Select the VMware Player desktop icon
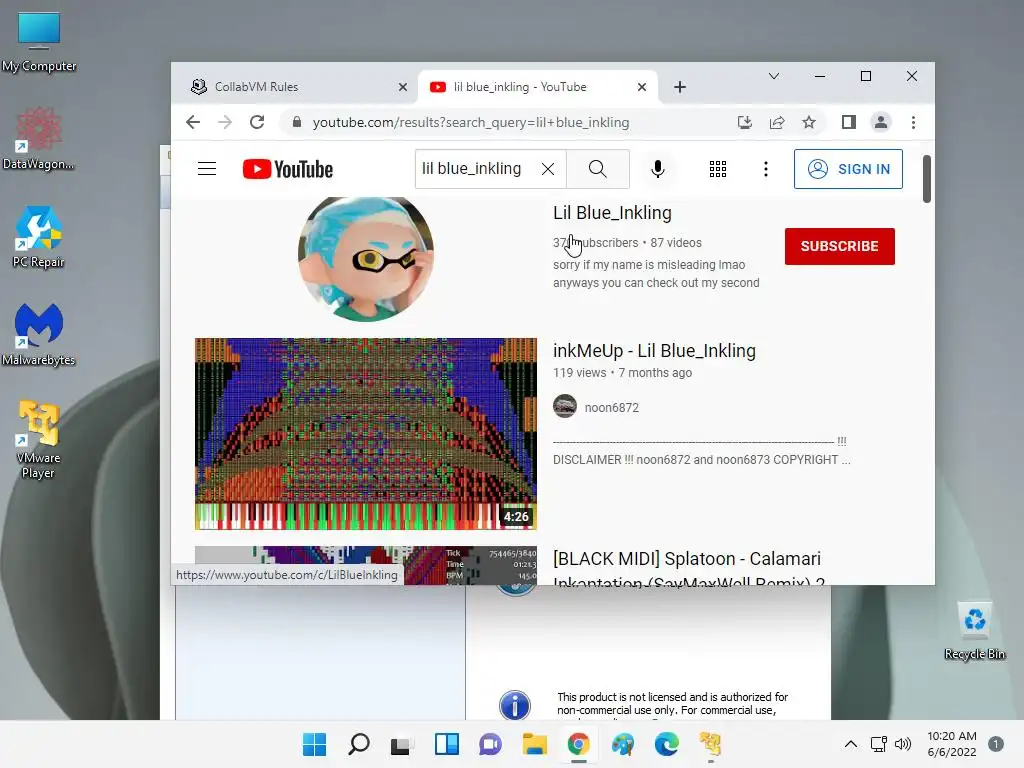The image size is (1024, 768). (39, 440)
